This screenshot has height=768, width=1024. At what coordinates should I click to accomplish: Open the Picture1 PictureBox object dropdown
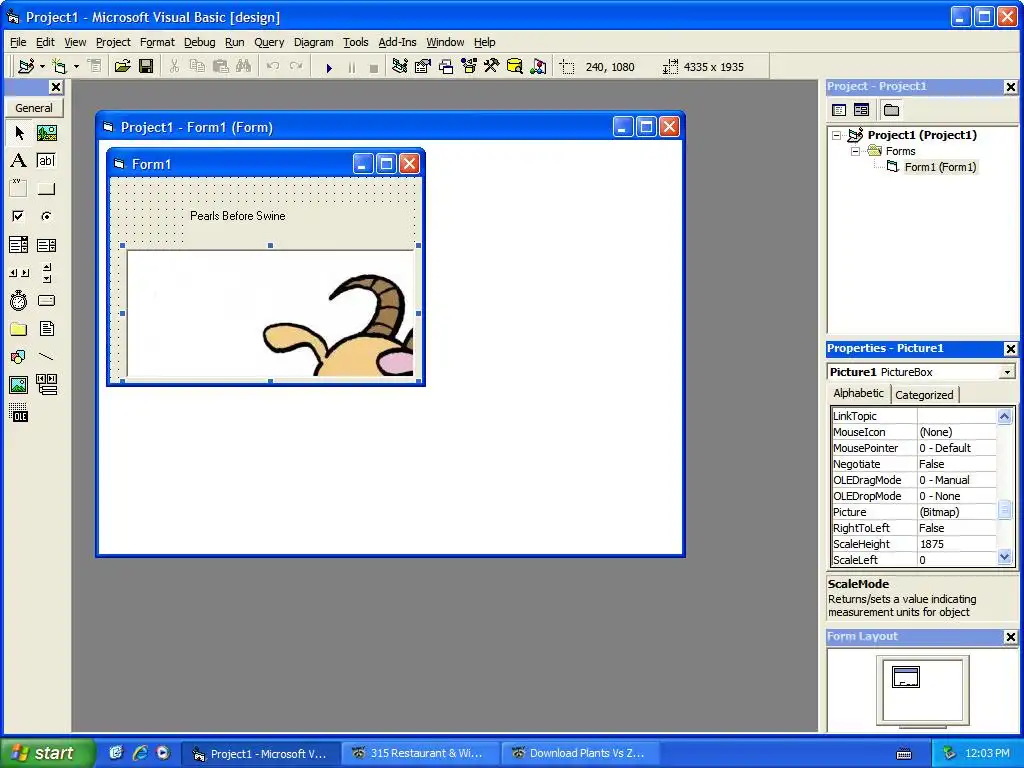tap(1008, 372)
